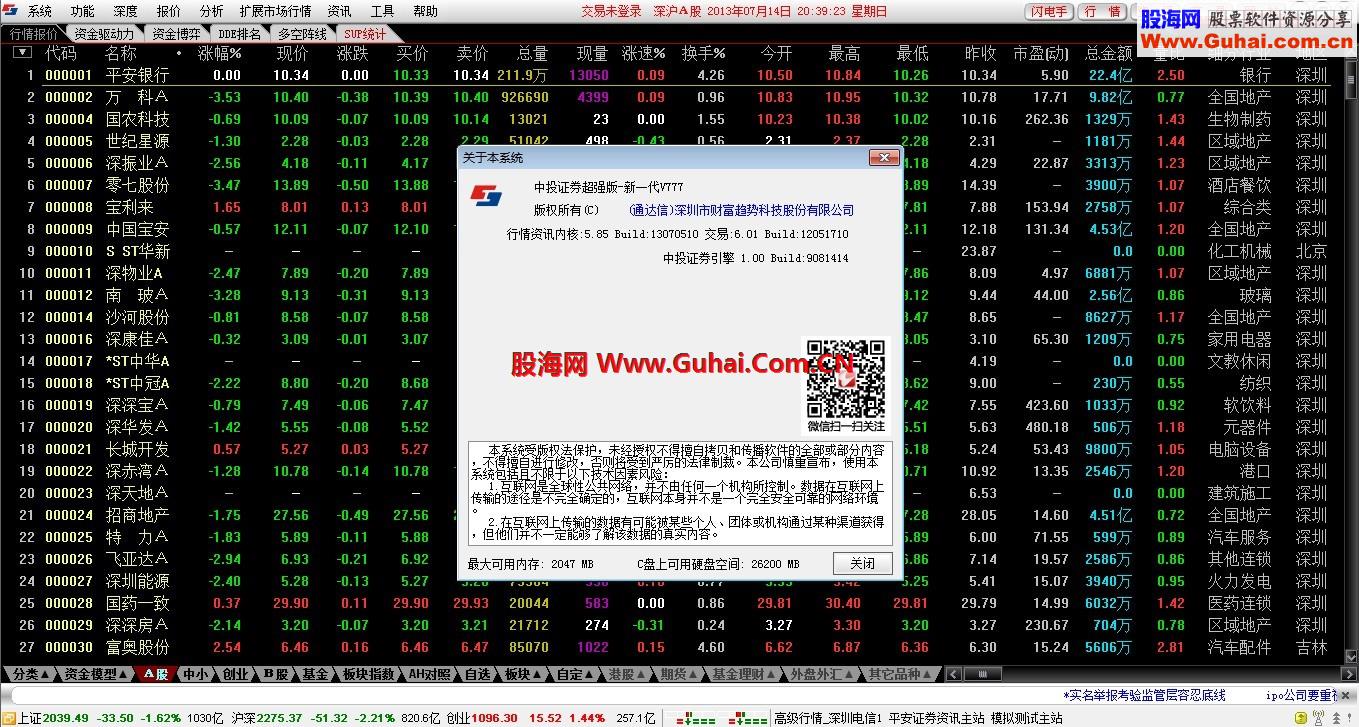The width and height of the screenshot is (1359, 727).
Task: Select stock code 000024
Action: [x=69, y=515]
